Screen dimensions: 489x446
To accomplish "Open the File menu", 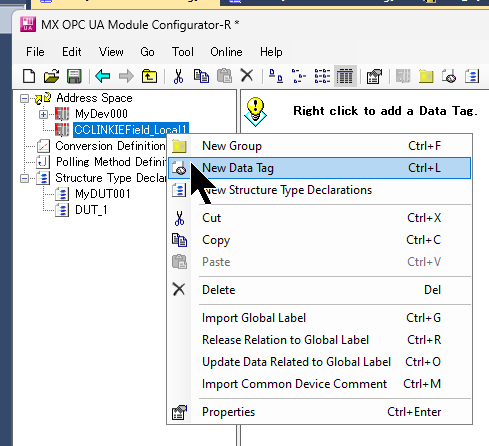I will [35, 52].
